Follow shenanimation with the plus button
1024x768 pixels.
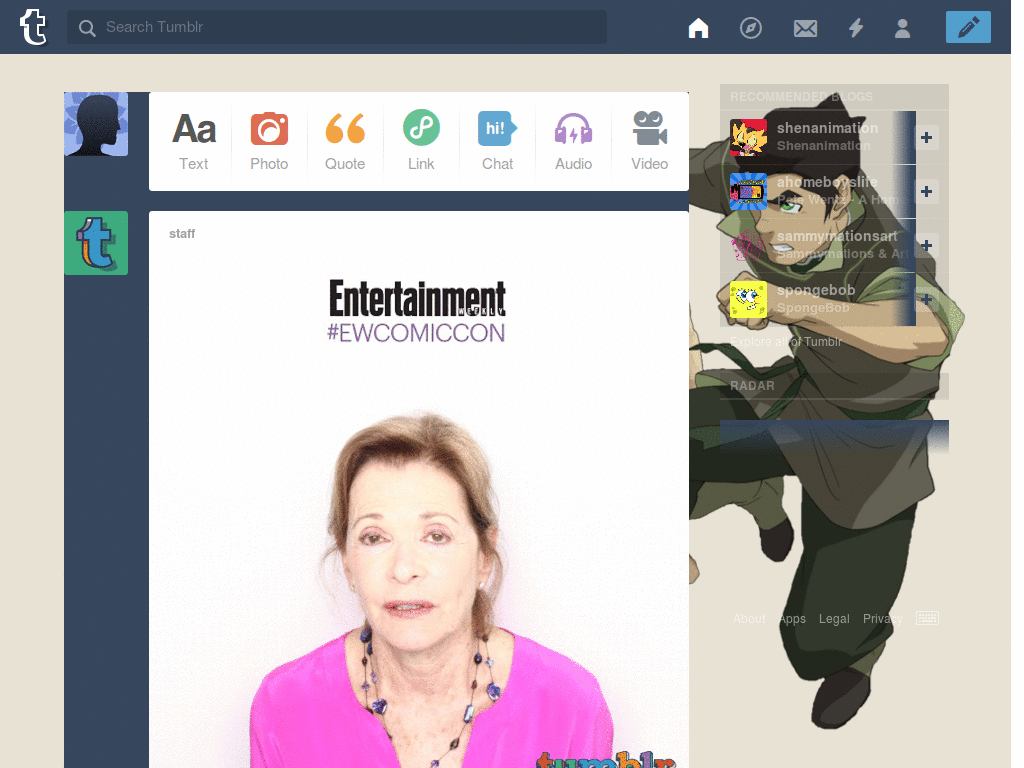[x=926, y=137]
